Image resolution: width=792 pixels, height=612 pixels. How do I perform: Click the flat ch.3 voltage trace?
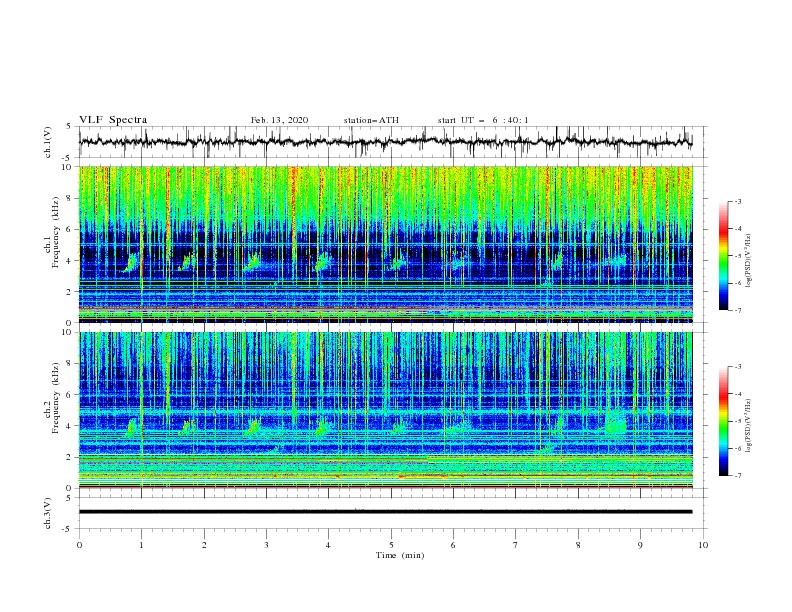(385, 512)
